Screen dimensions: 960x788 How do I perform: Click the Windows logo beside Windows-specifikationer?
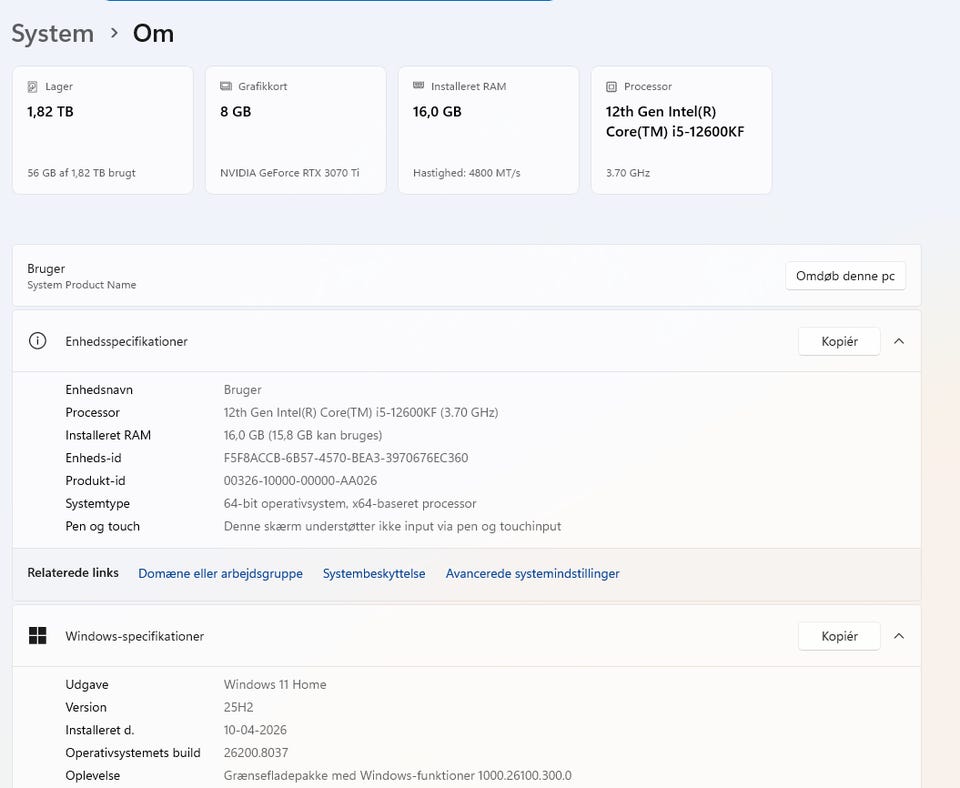coord(38,636)
